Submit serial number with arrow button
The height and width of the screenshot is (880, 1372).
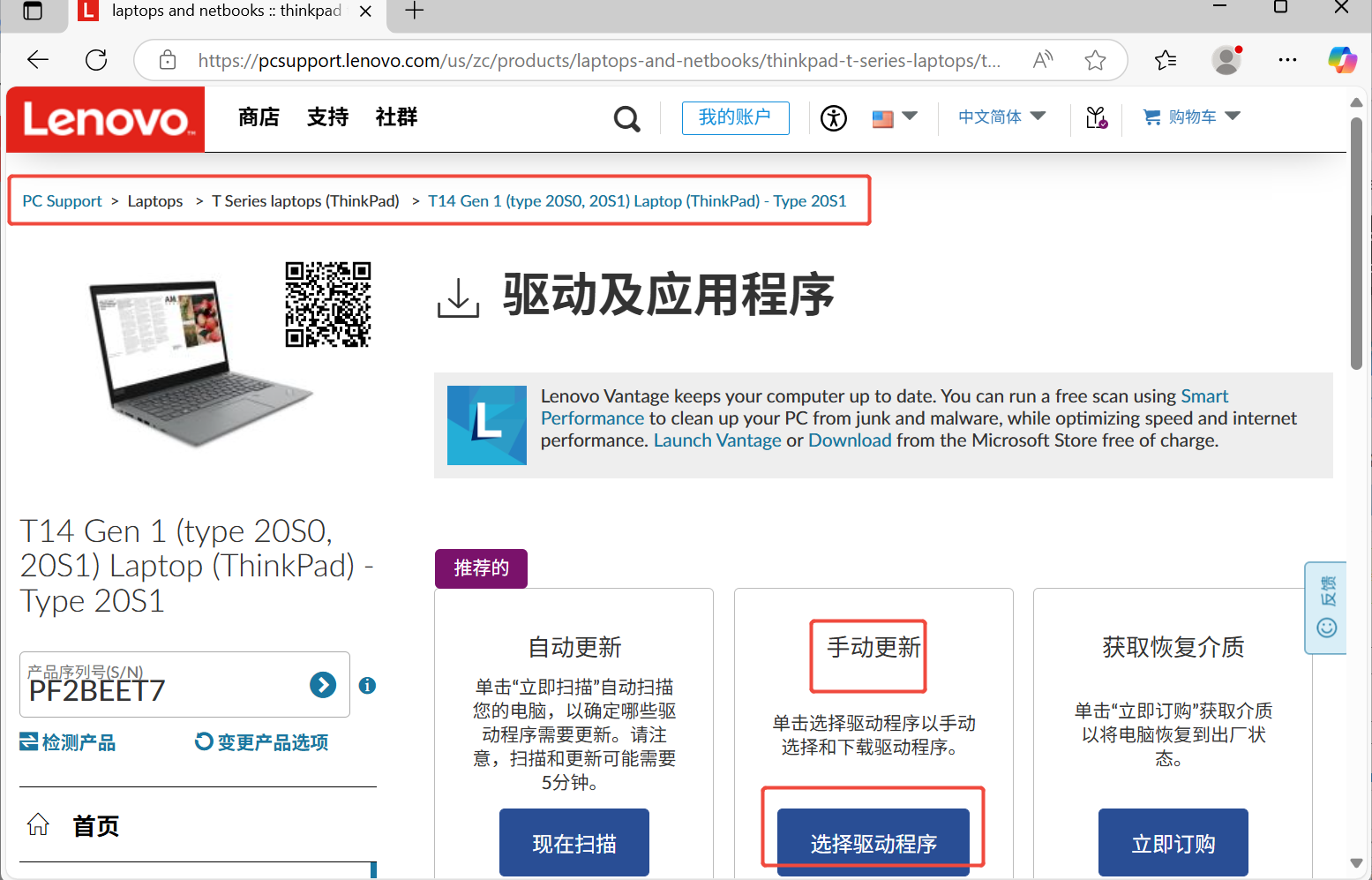[x=323, y=684]
